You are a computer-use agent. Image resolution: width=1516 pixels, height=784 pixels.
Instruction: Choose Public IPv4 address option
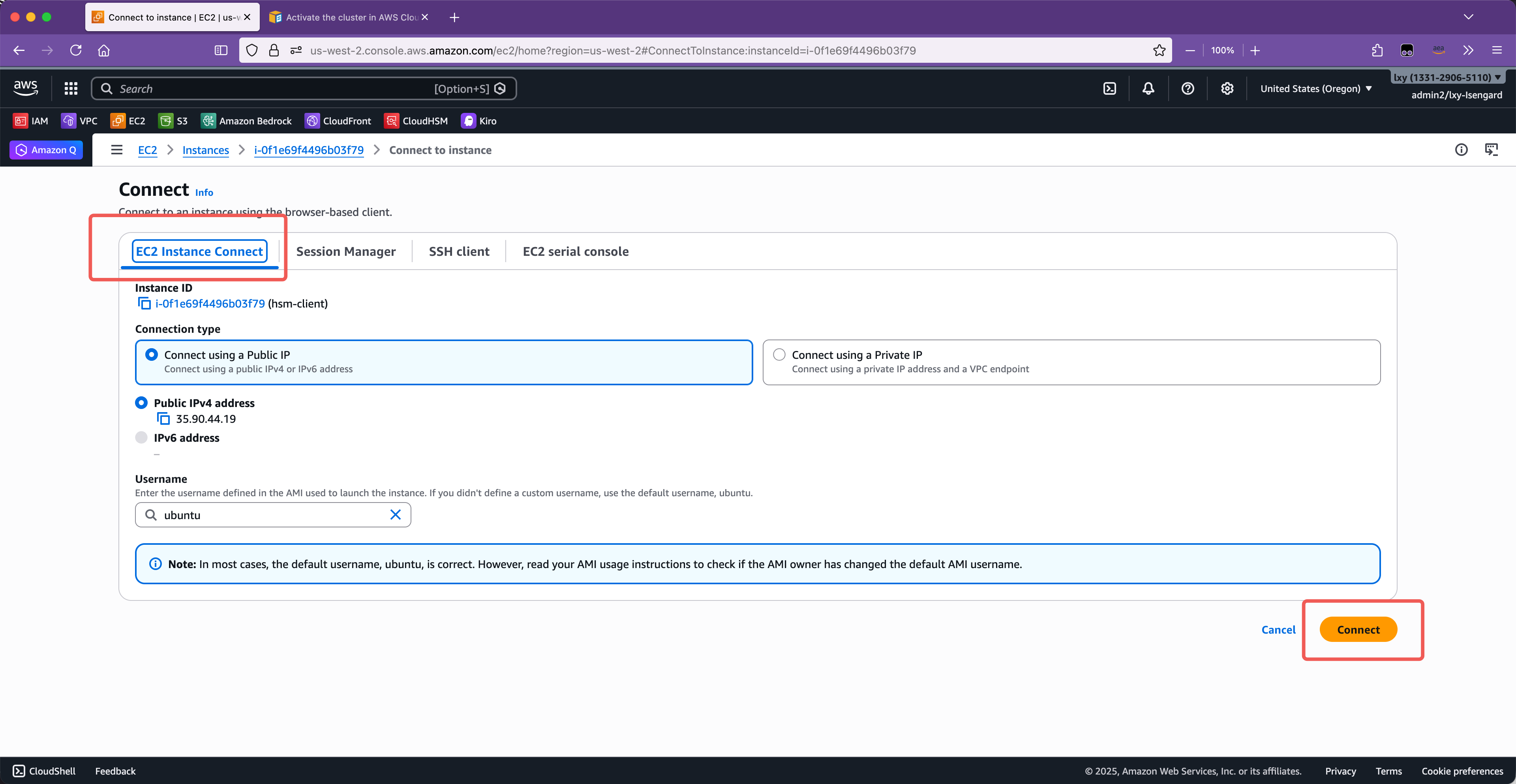point(141,403)
